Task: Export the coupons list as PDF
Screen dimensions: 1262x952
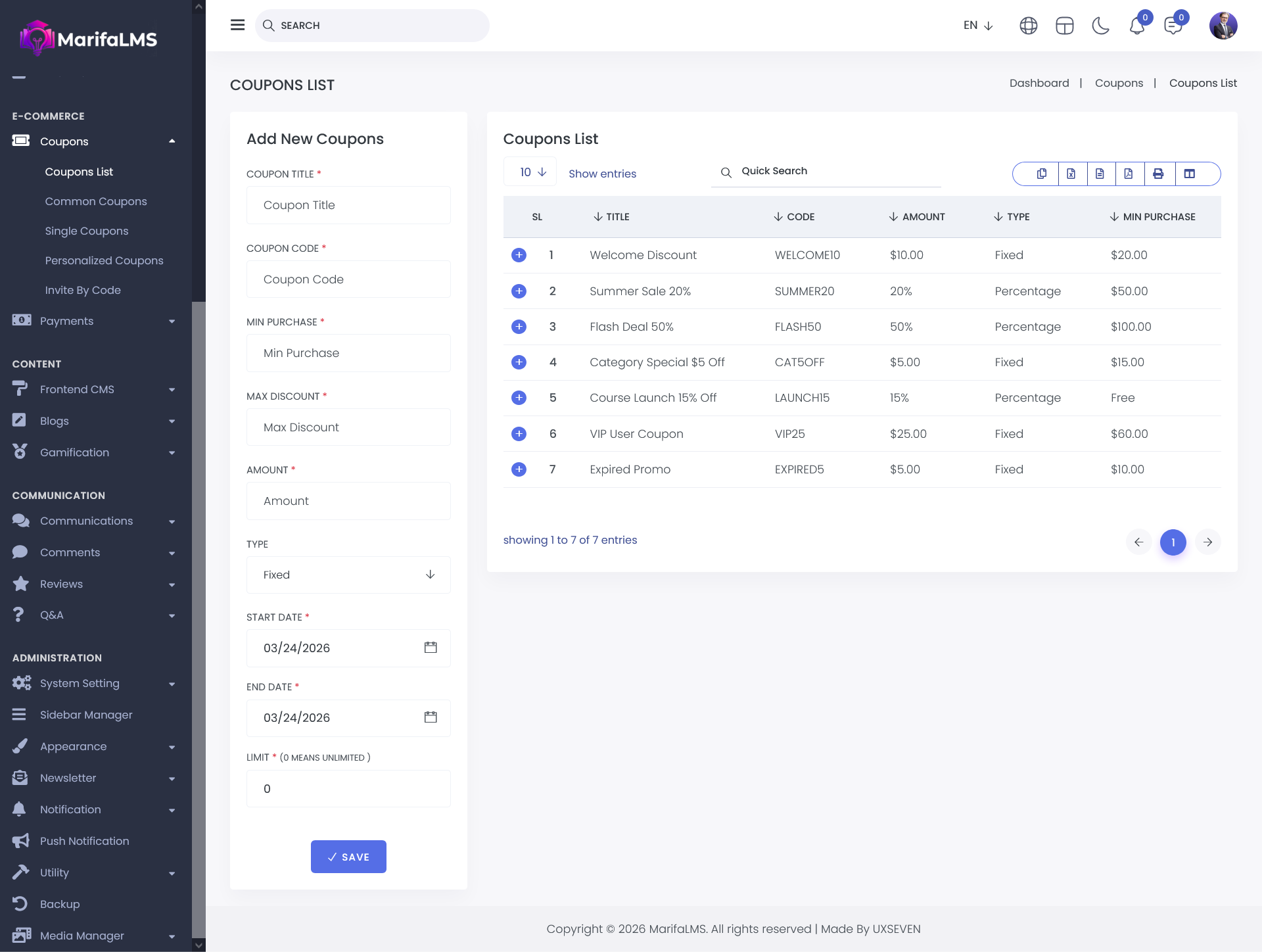Action: [1129, 174]
